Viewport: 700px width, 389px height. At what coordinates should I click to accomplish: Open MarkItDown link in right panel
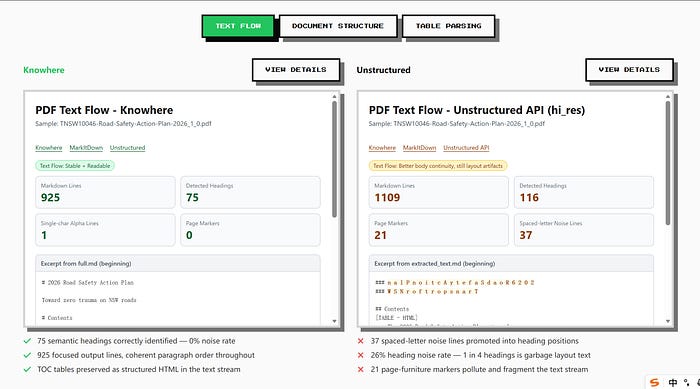[x=420, y=148]
